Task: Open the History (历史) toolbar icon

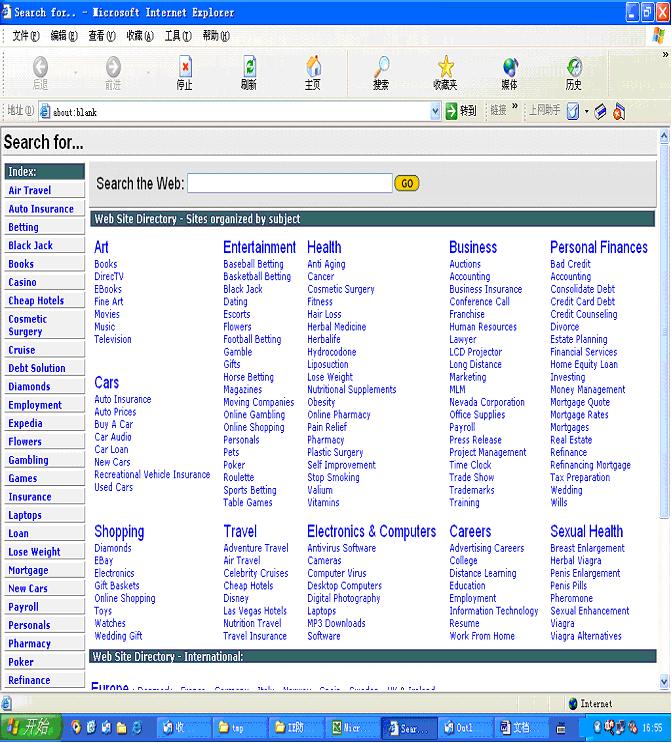Action: pos(574,67)
